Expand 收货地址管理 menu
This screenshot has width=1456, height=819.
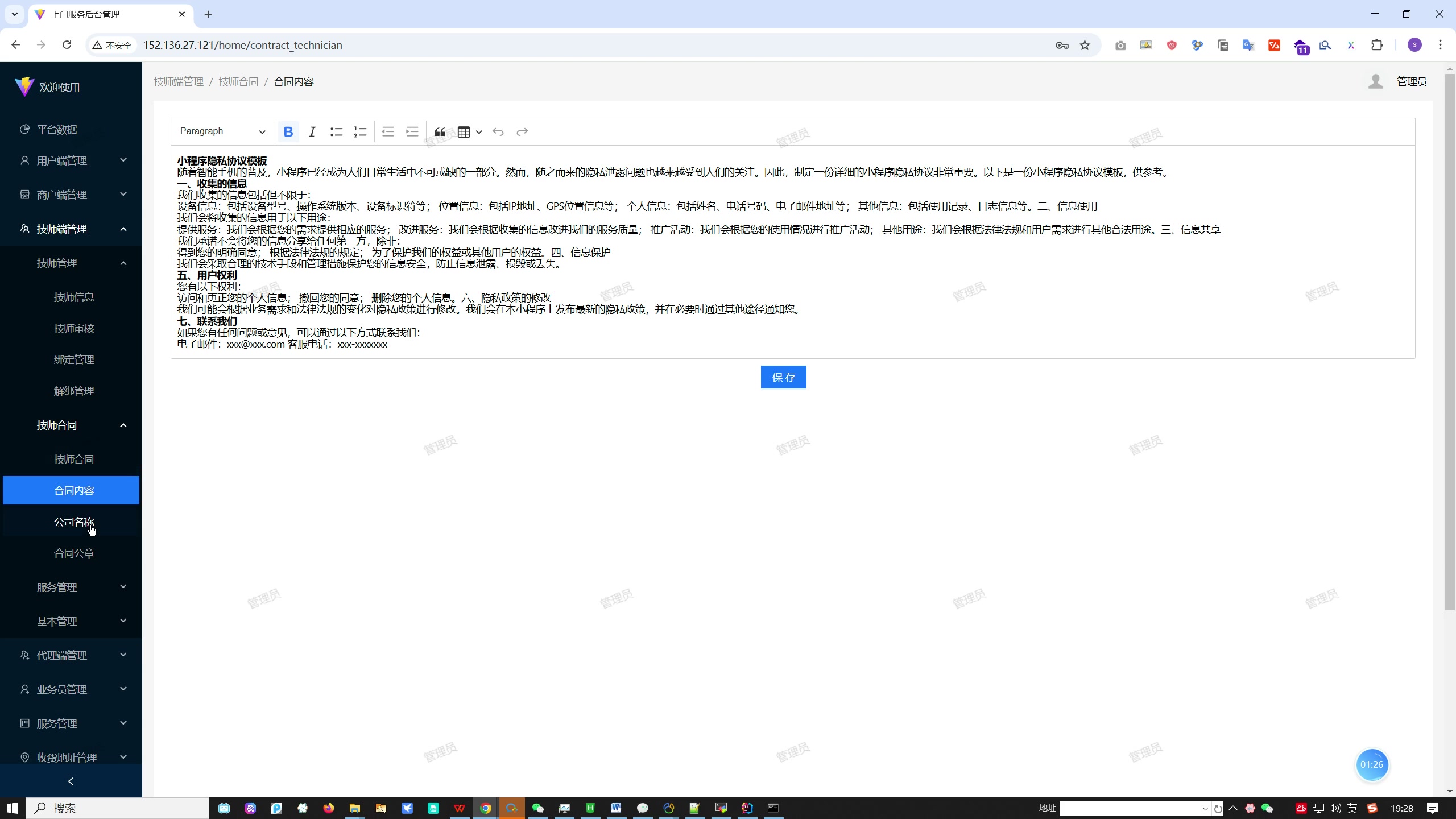point(71,758)
